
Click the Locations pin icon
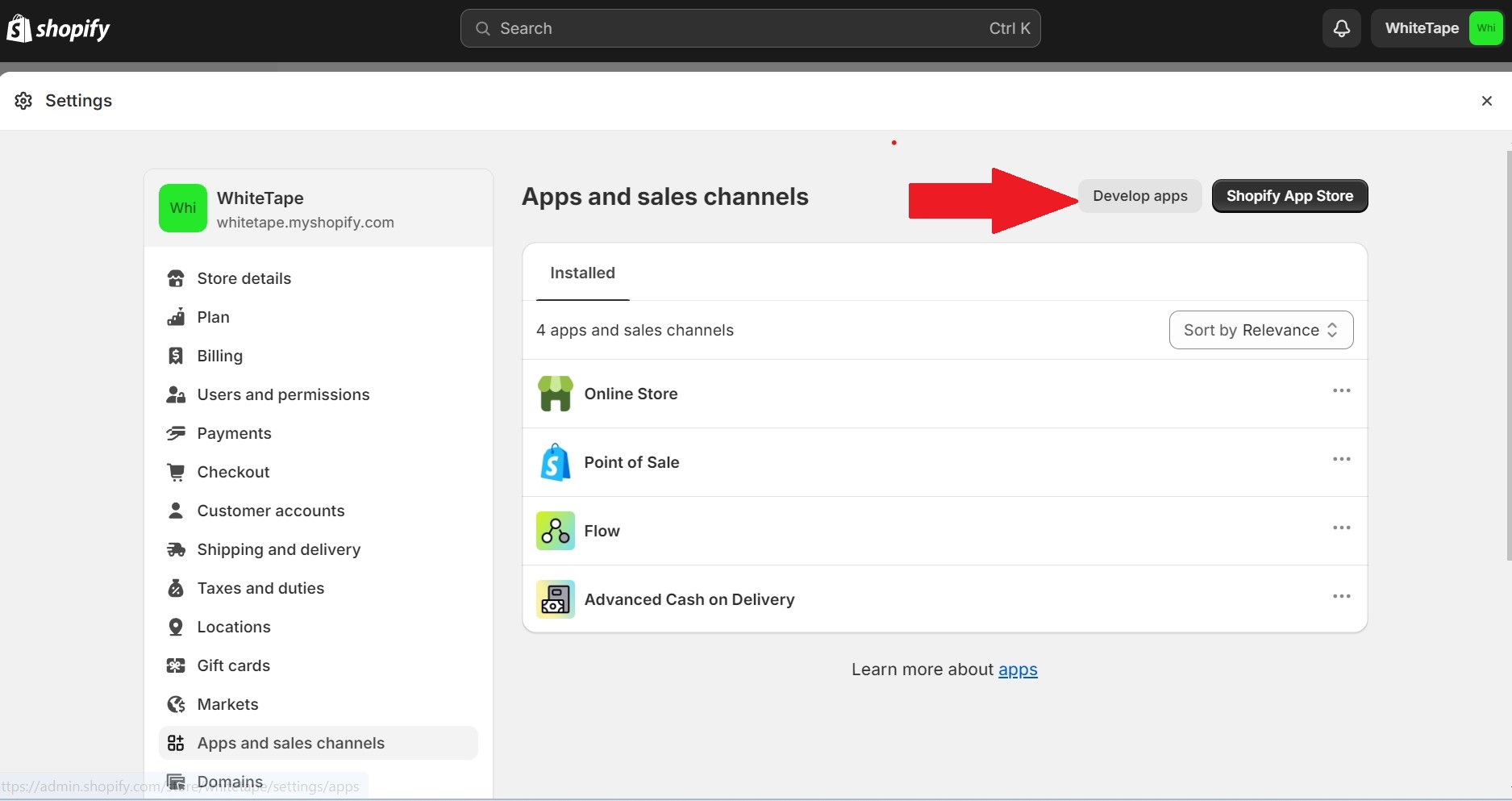click(176, 627)
